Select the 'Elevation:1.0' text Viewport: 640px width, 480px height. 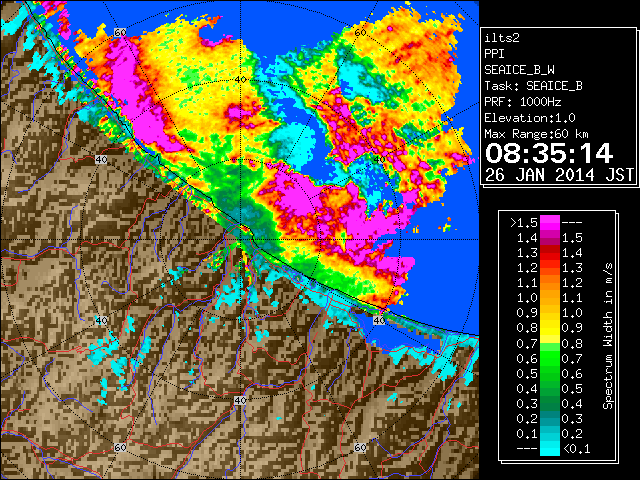click(529, 118)
